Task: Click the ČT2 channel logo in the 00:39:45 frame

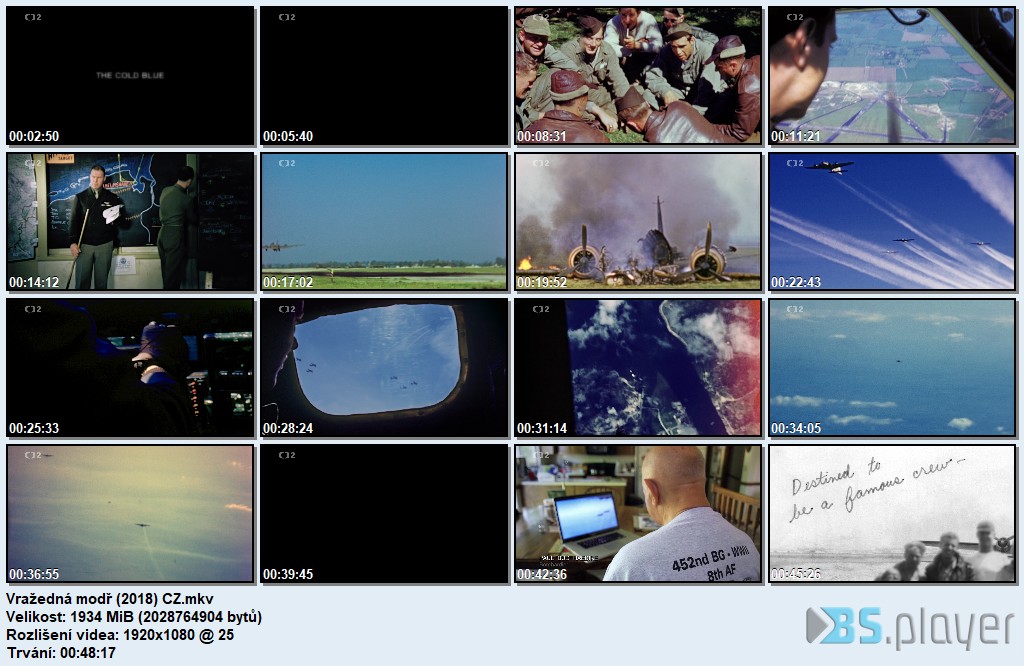Action: (287, 455)
